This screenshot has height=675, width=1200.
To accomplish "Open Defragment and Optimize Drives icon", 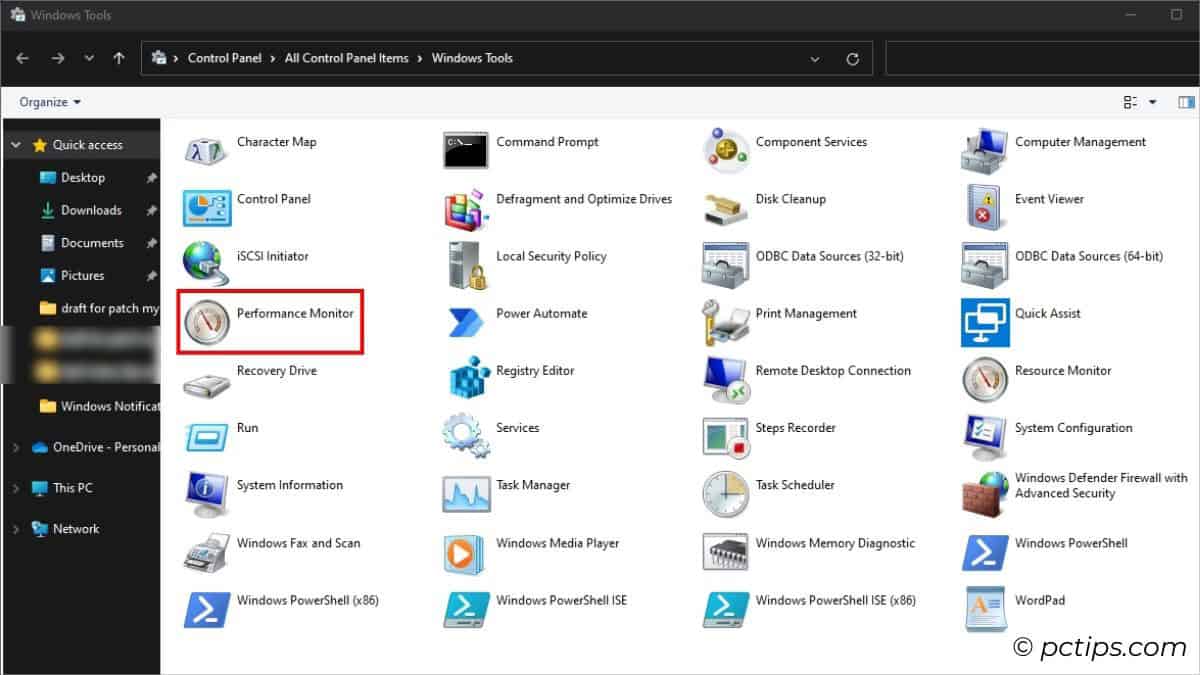I will click(466, 208).
